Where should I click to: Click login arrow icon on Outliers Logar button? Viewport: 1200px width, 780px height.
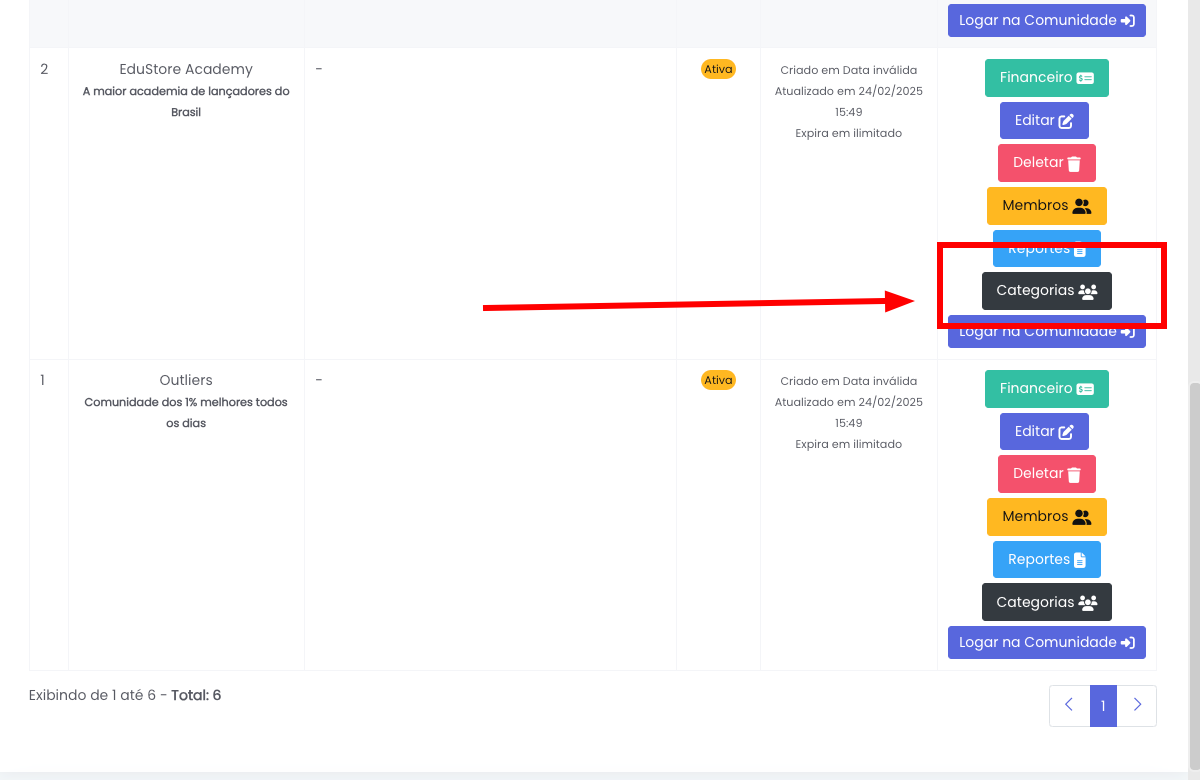click(x=1128, y=643)
